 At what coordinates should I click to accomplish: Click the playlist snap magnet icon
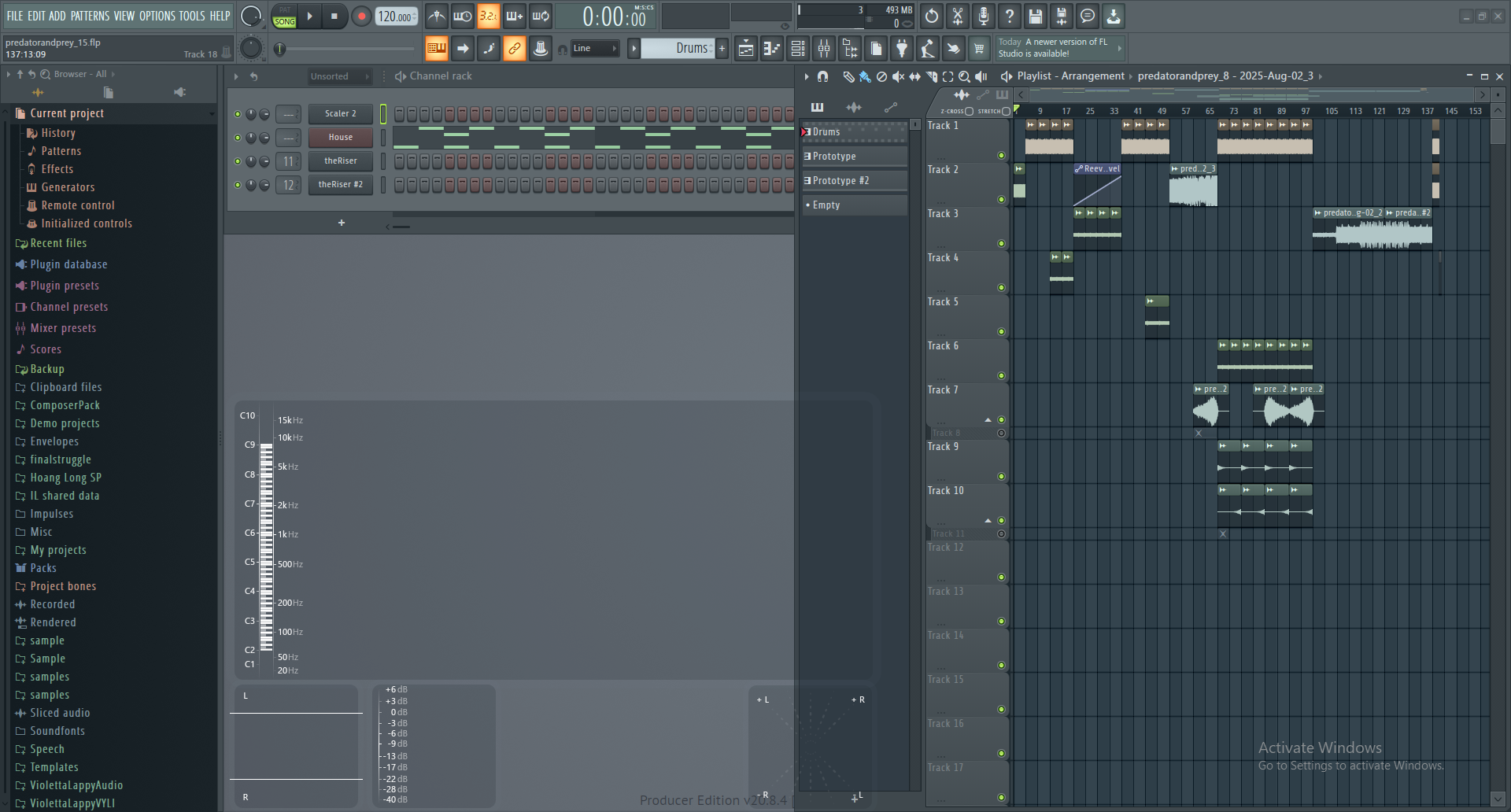pos(822,76)
